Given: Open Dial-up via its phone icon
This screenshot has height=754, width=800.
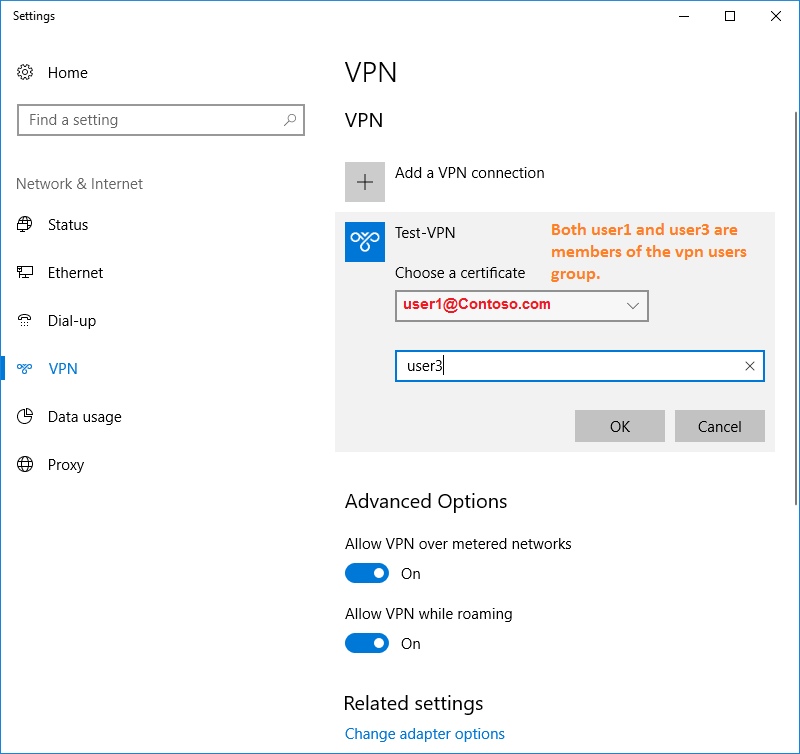Looking at the screenshot, I should 24,320.
